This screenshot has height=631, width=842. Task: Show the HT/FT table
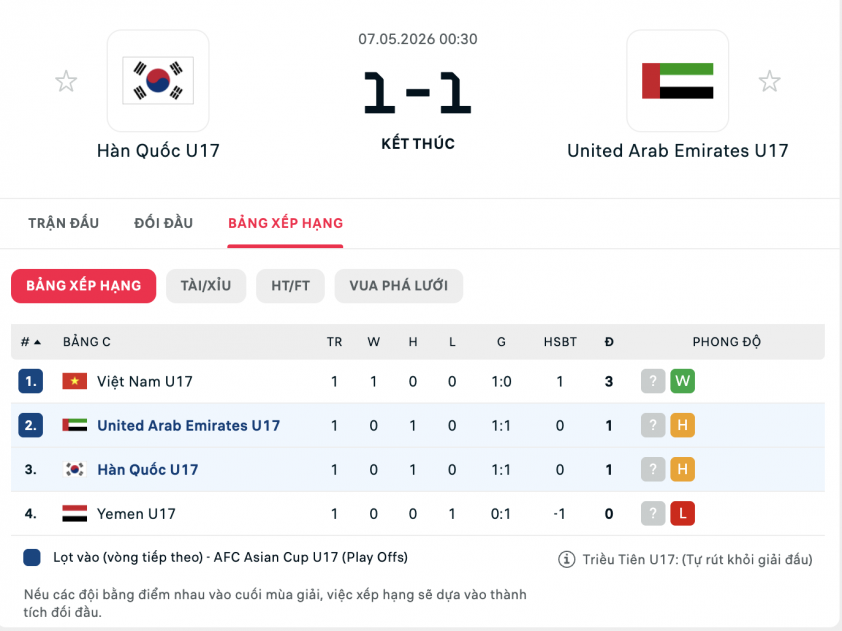291,286
